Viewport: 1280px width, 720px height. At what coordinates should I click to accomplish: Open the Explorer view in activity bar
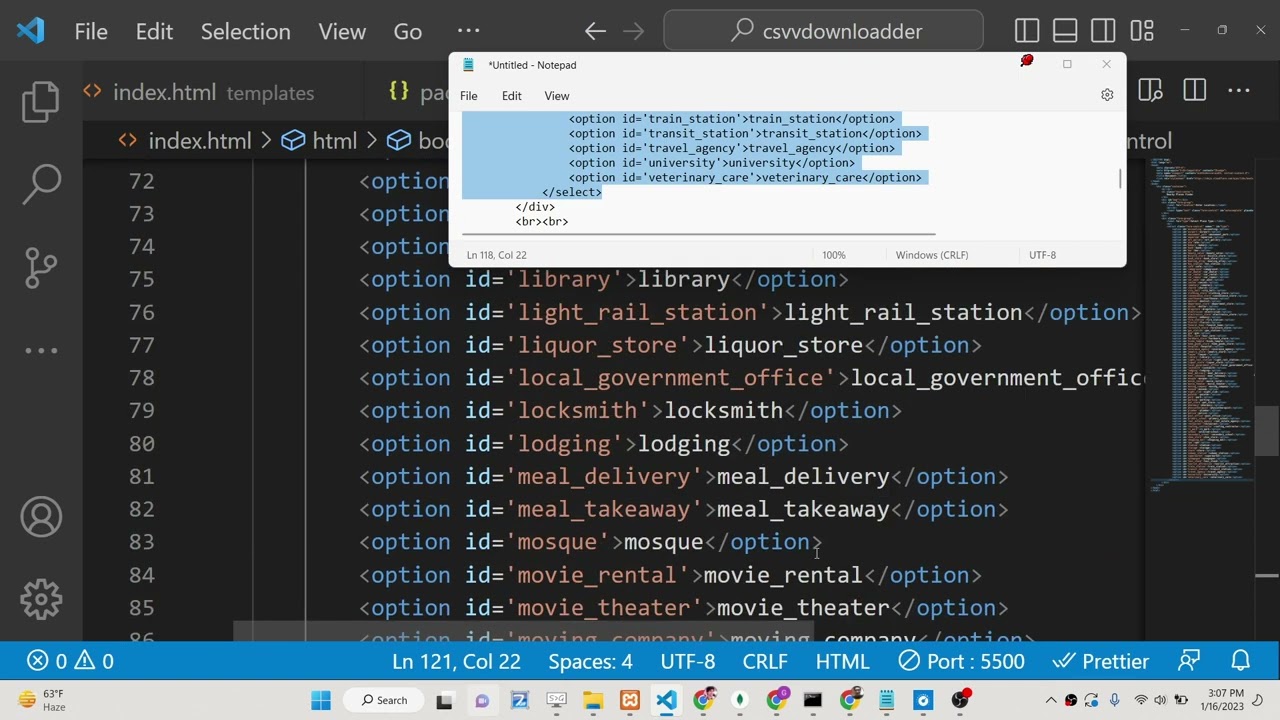[x=41, y=101]
